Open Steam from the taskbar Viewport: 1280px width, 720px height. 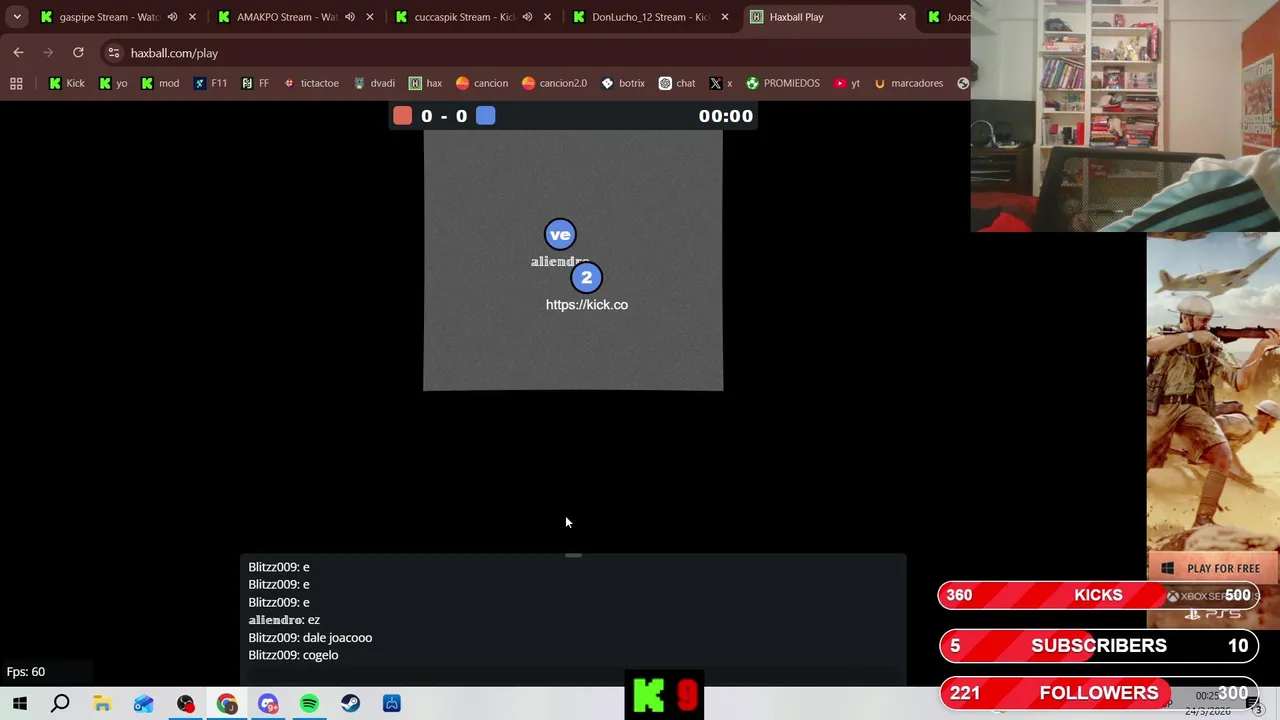pos(350,704)
